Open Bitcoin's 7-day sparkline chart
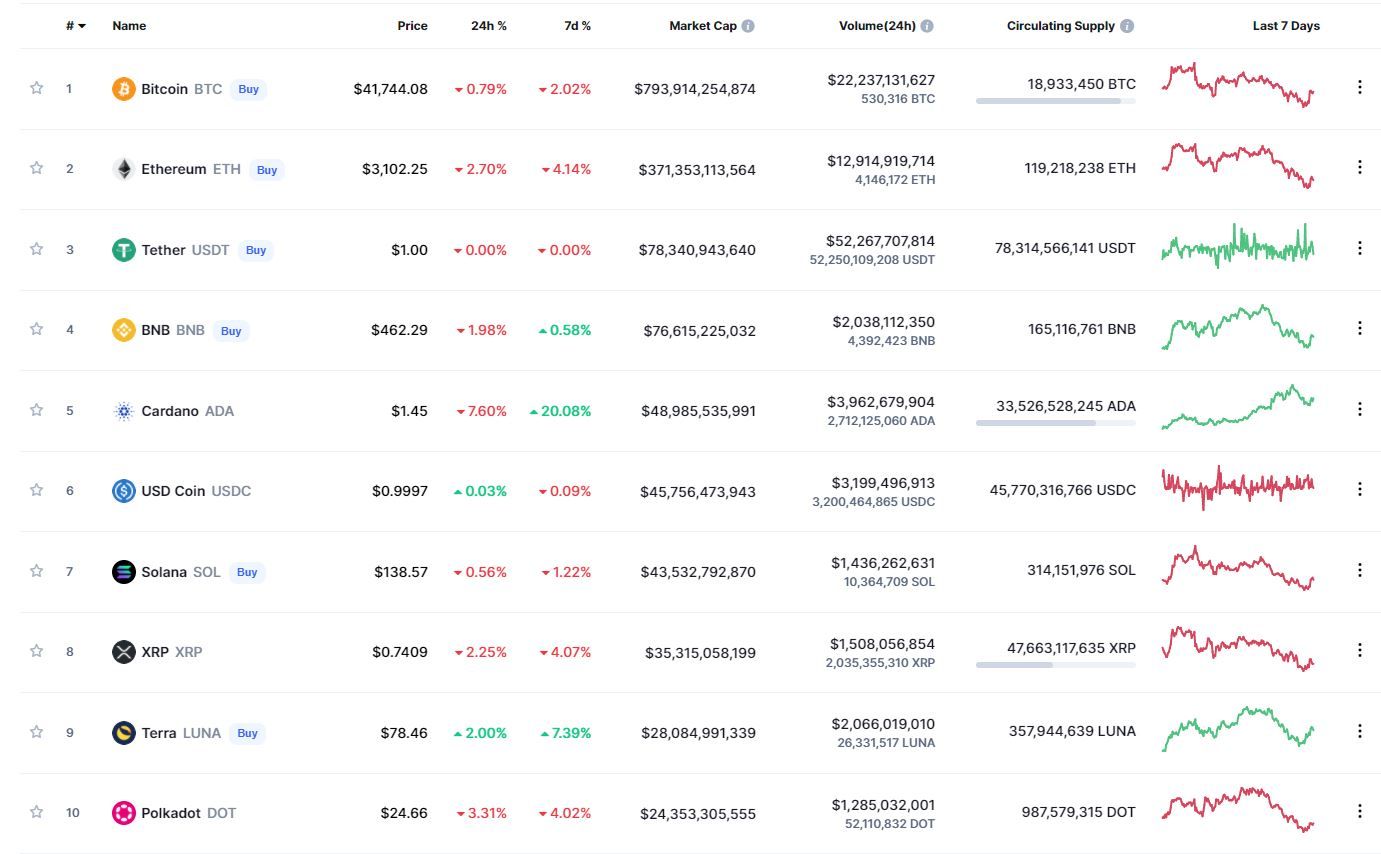Screen dimensions: 1381x854 tap(1238, 85)
